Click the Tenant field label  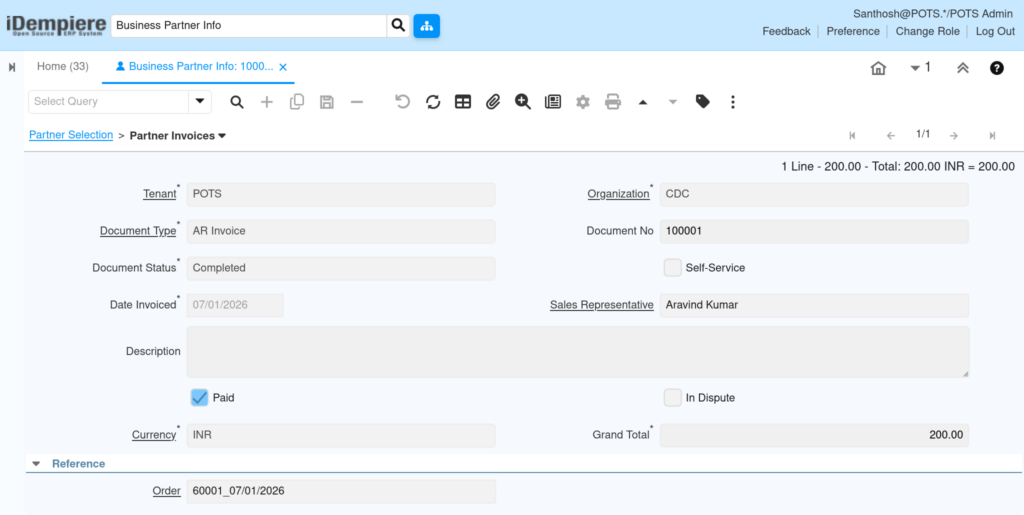coord(159,194)
